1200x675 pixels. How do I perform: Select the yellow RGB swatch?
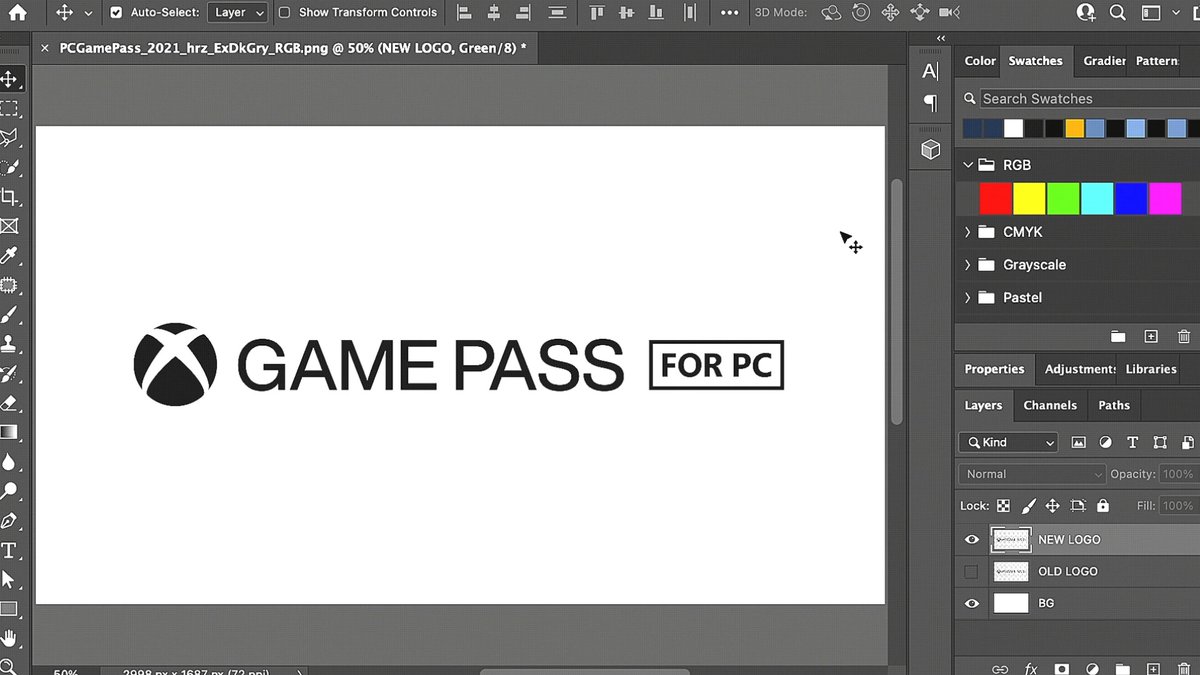pyautogui.click(x=1029, y=198)
